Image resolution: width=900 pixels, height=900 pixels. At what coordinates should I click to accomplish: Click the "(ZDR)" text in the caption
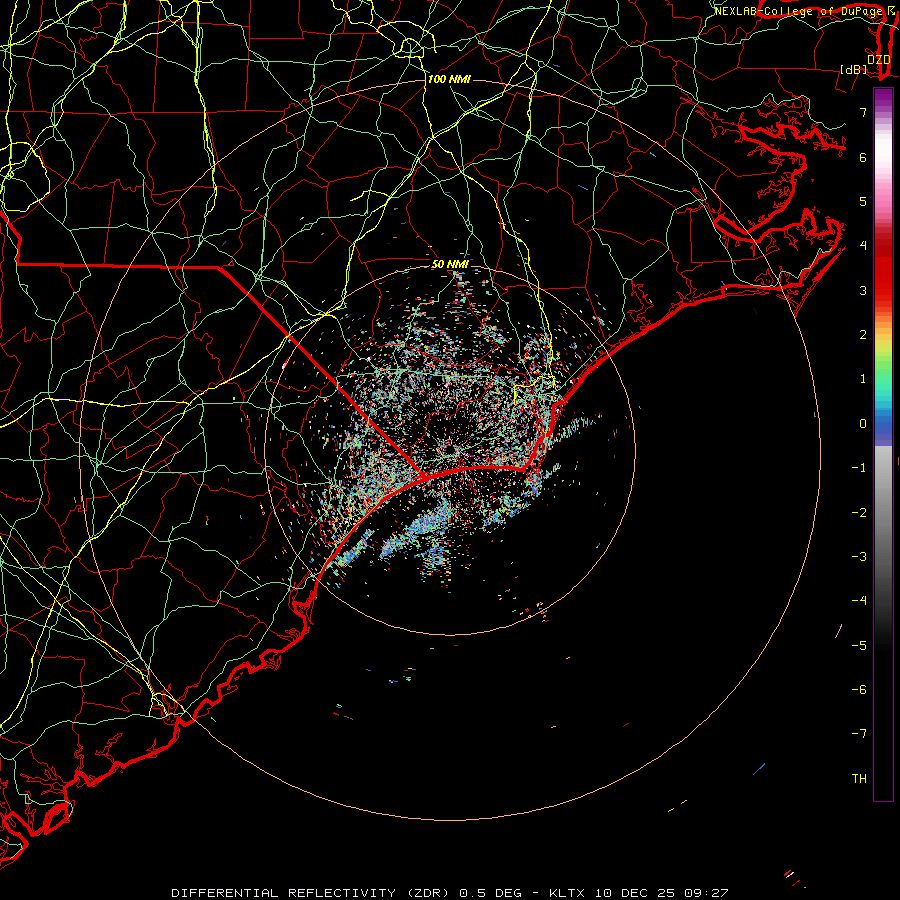click(x=427, y=893)
